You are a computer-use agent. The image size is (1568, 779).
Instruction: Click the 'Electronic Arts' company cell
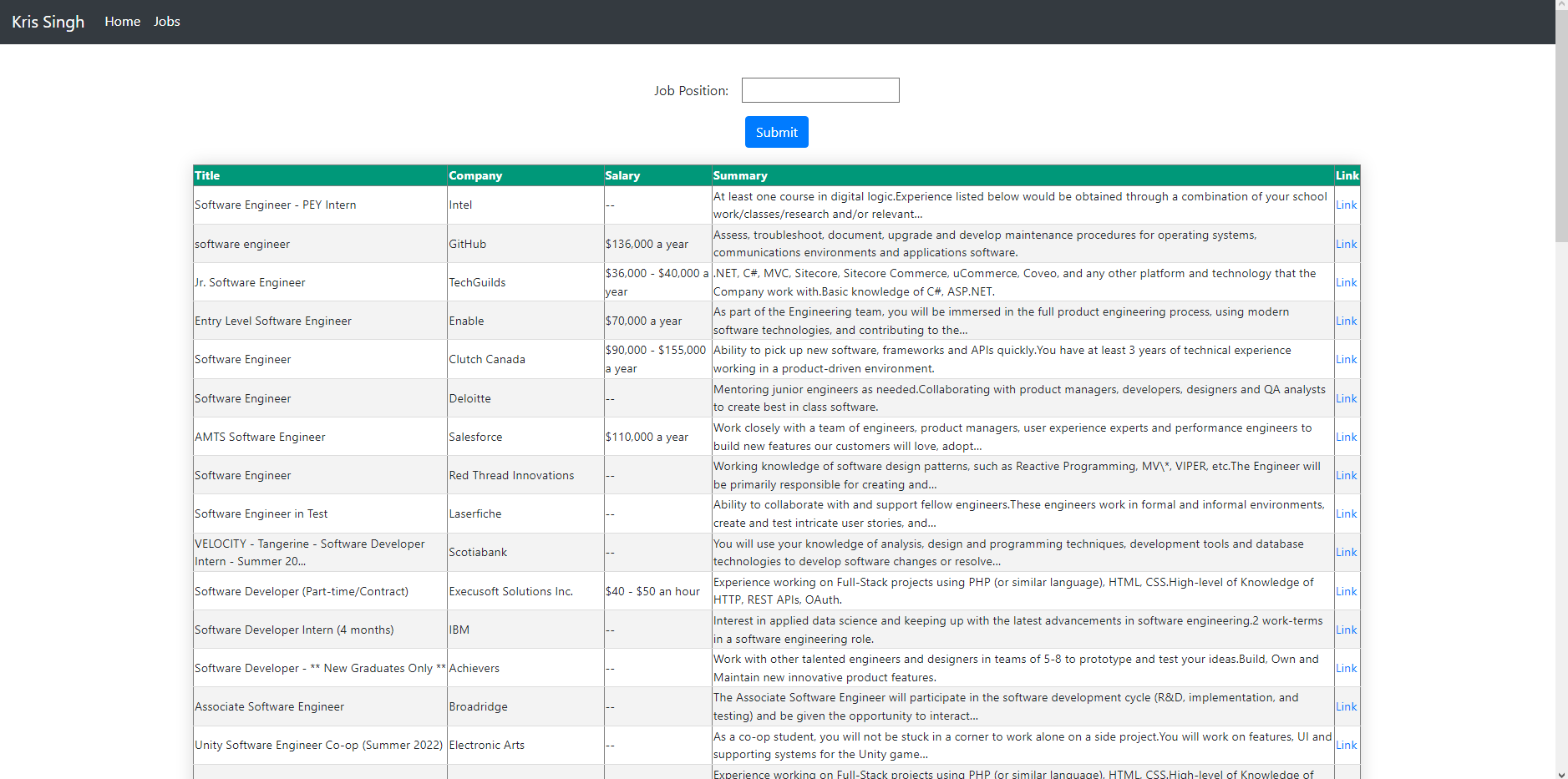click(x=525, y=745)
